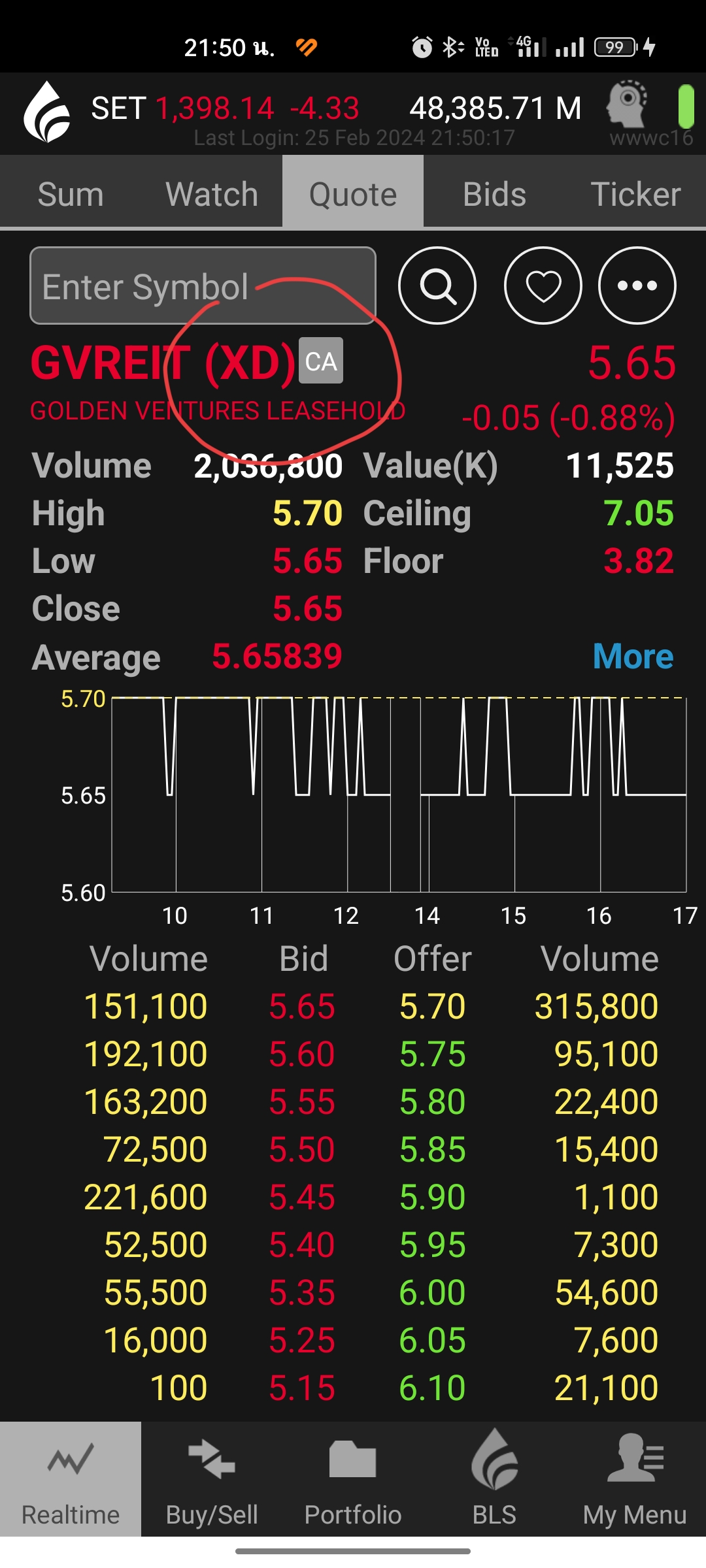Screen dimensions: 706x1568
Task: Tap the GVREIT (XD) symbol name
Action: pyautogui.click(x=163, y=363)
